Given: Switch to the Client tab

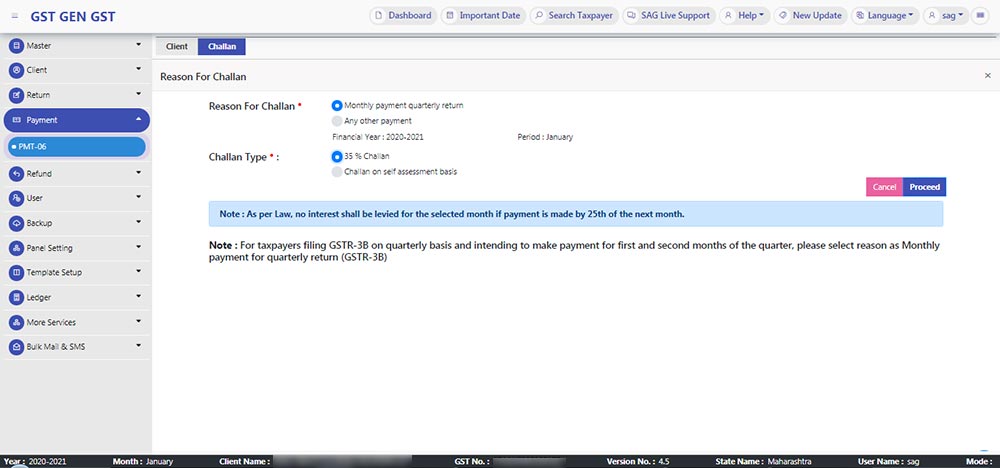Looking at the screenshot, I should click(176, 47).
